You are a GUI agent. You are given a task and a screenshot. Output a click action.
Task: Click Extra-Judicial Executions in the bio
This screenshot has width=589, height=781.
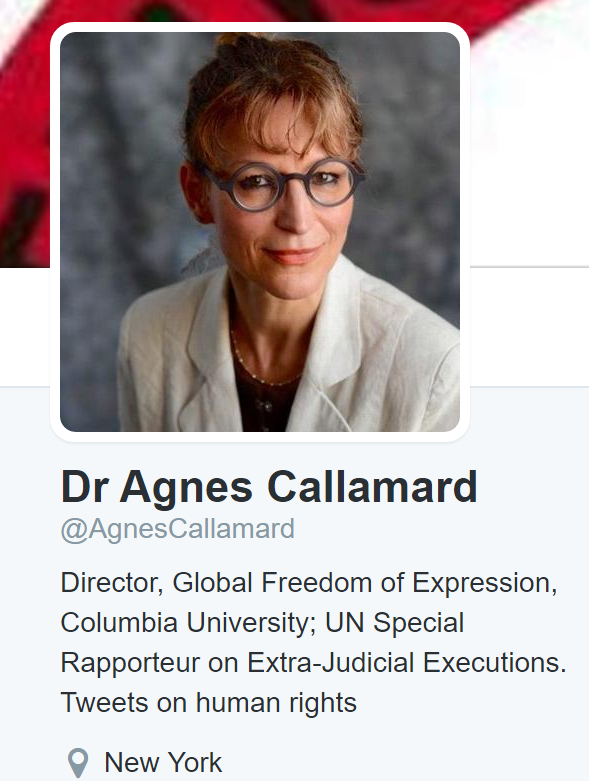(407, 663)
